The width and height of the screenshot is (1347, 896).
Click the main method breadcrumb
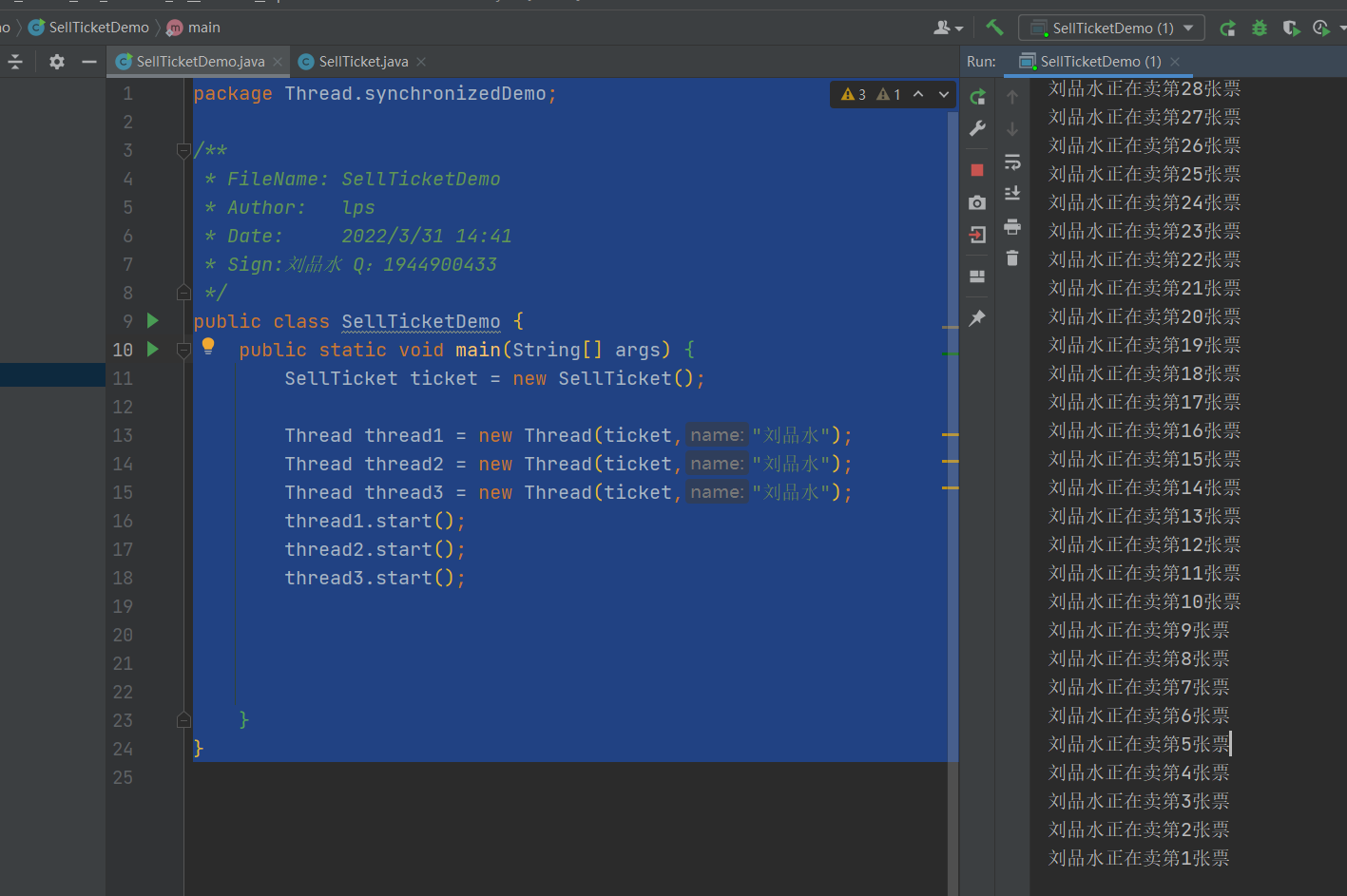coord(194,28)
